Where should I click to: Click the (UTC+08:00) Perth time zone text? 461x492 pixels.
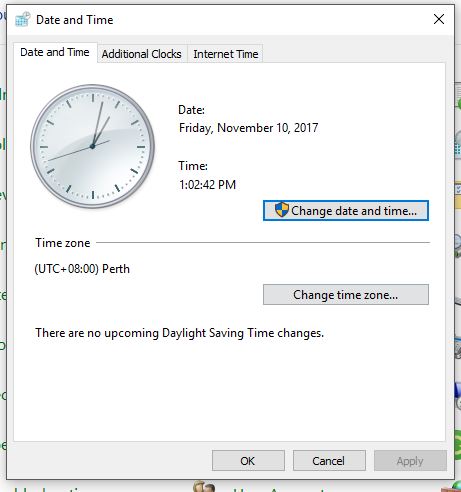82,269
